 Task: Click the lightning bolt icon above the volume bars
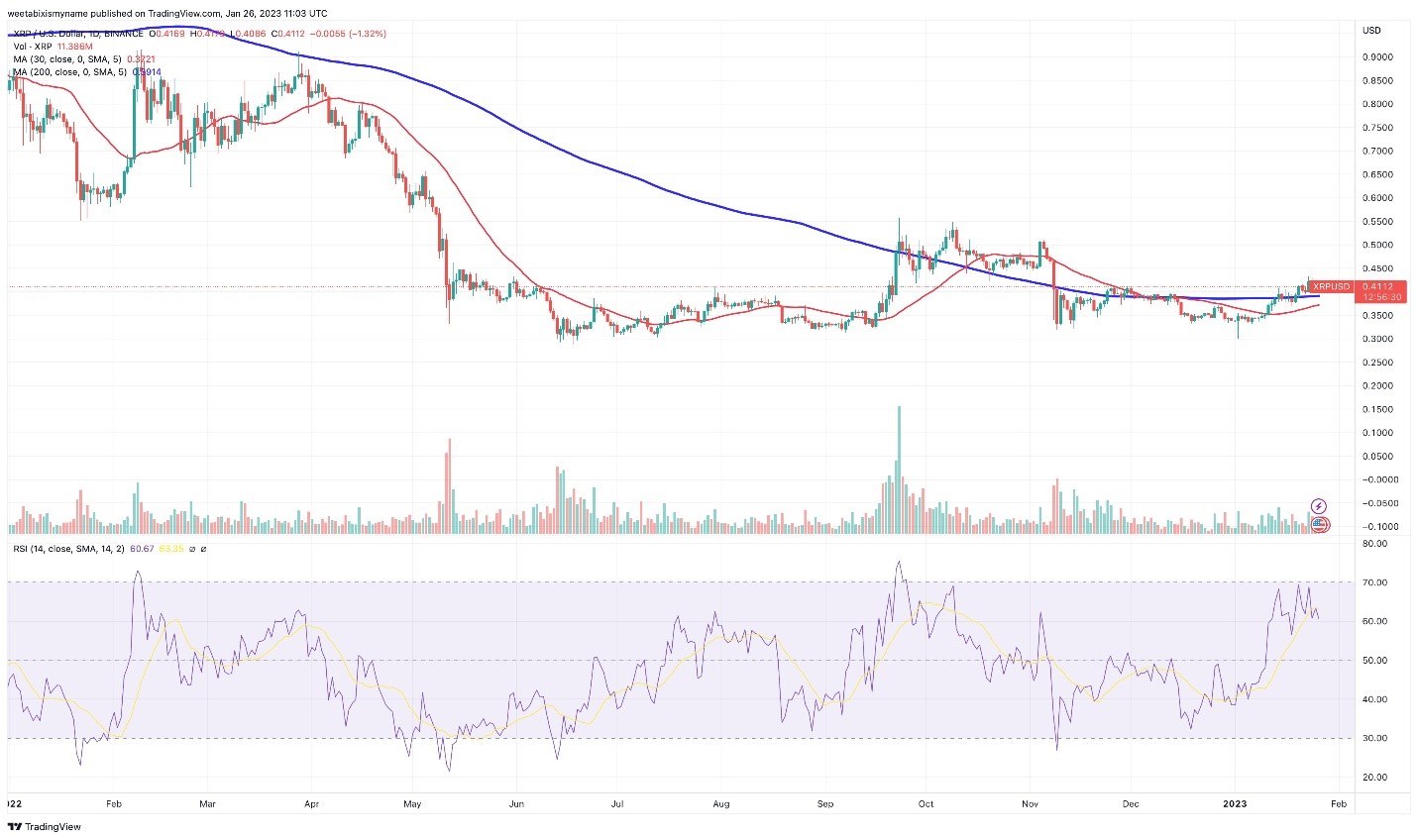coord(1319,505)
